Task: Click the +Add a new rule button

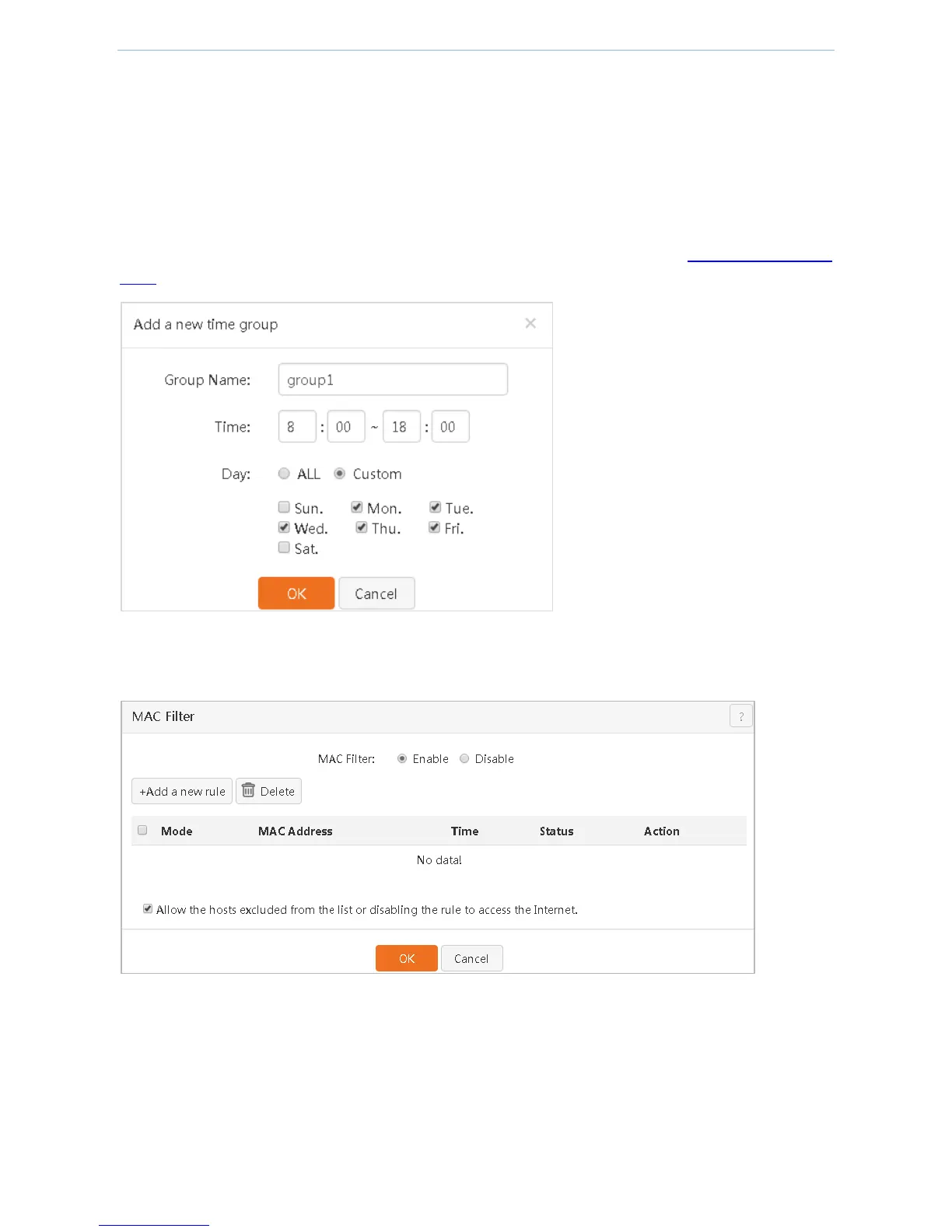Action: pyautogui.click(x=182, y=791)
